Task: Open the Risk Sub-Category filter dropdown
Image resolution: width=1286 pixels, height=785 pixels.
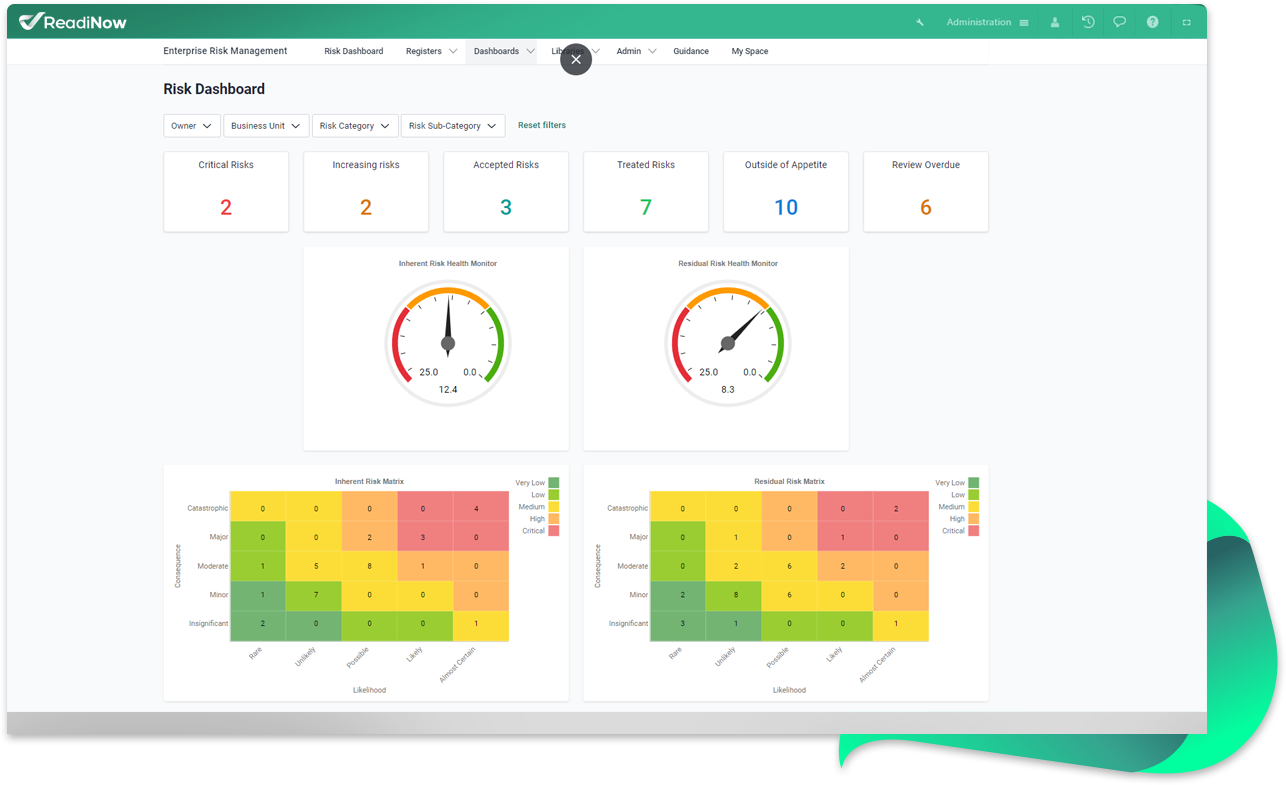Action: coord(453,126)
